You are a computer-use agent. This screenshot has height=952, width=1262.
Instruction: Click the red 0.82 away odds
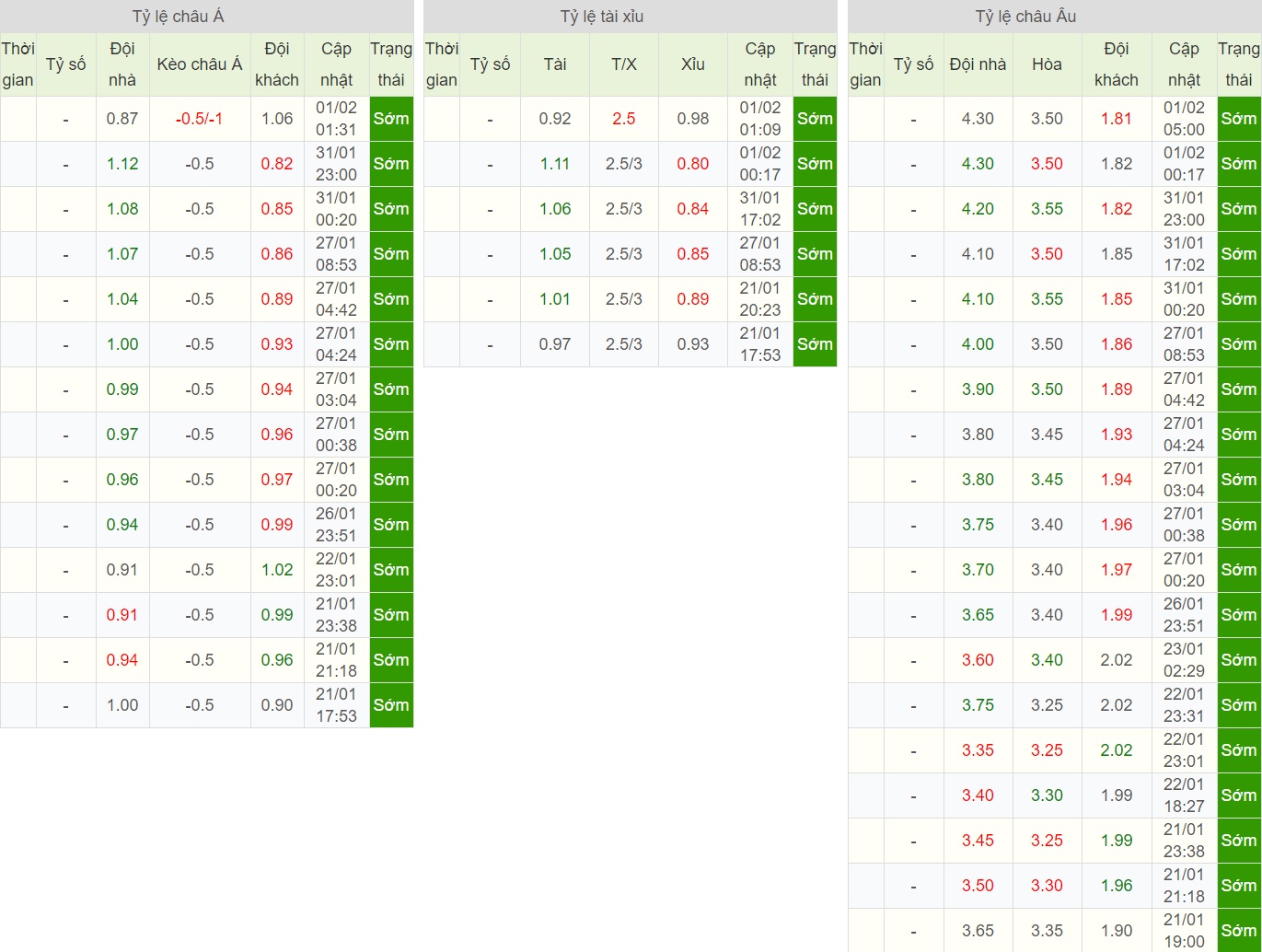tap(277, 164)
